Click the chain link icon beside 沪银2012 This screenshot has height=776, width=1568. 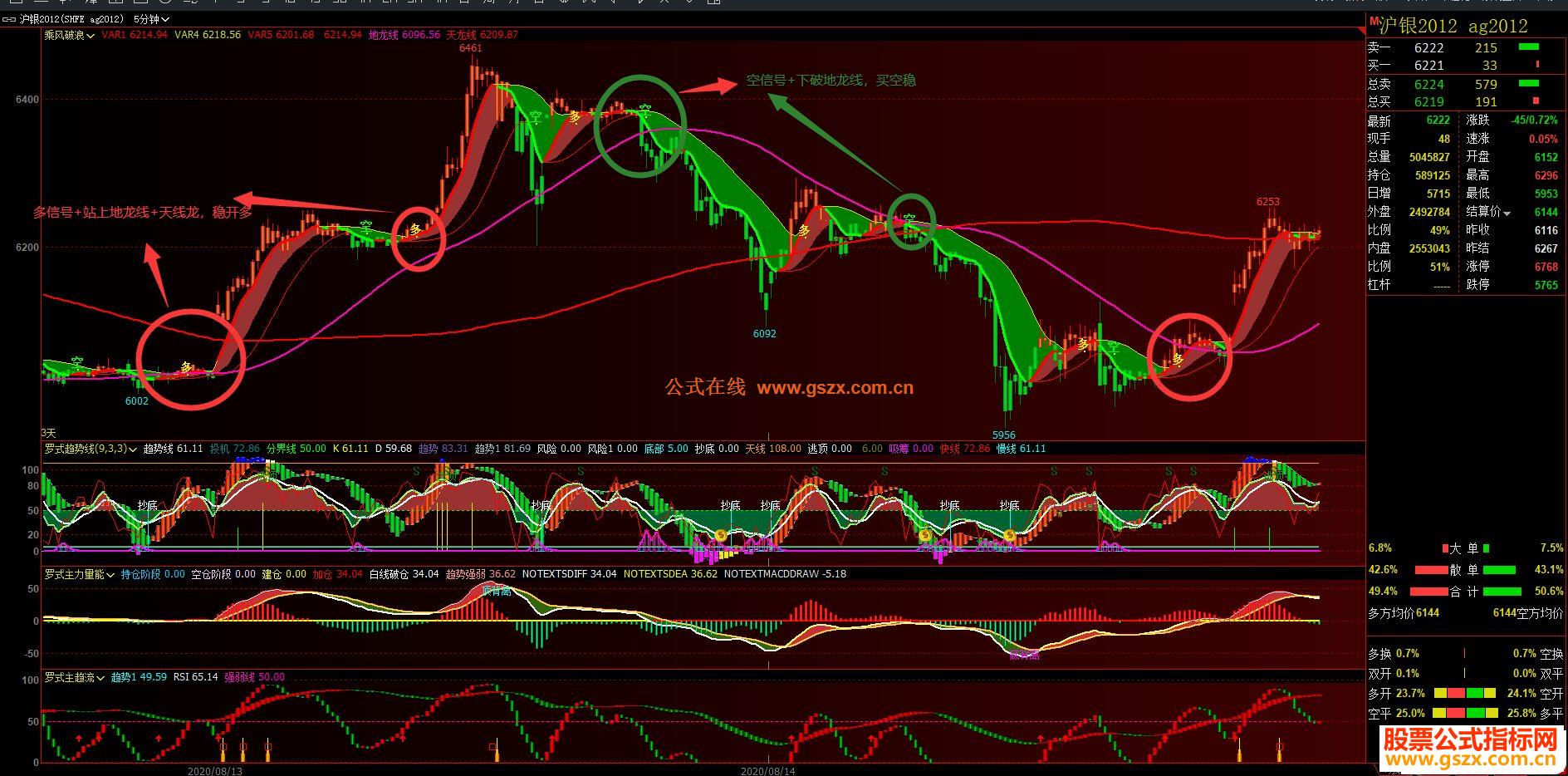10,18
